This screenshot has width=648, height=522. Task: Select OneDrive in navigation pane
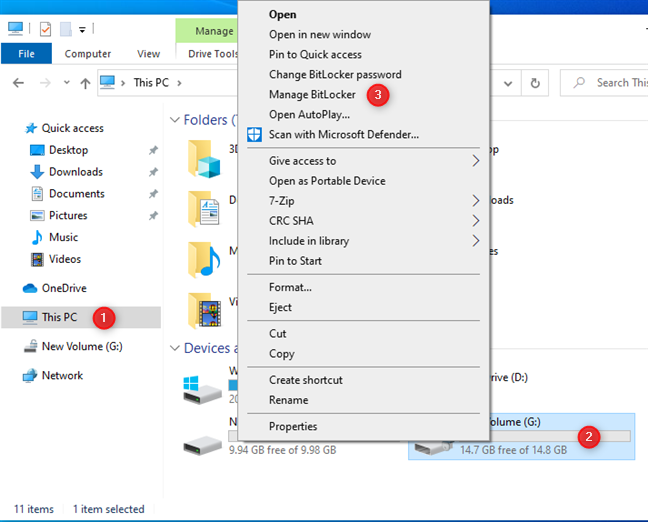(x=64, y=288)
